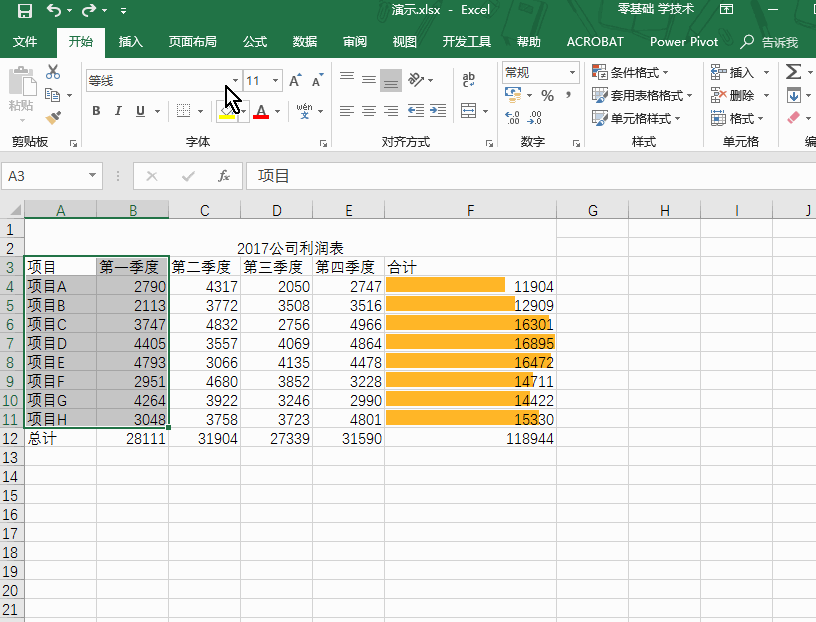Toggle bold formatting

(x=96, y=111)
